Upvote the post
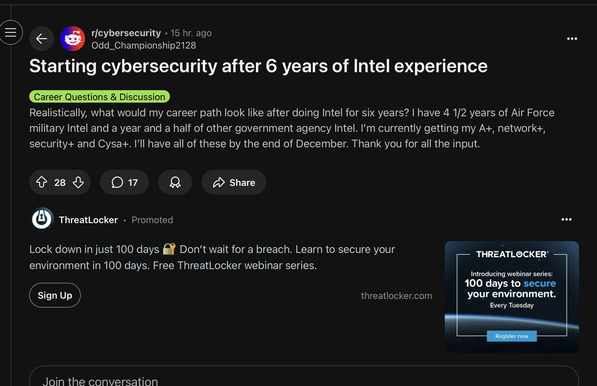 click(42, 182)
